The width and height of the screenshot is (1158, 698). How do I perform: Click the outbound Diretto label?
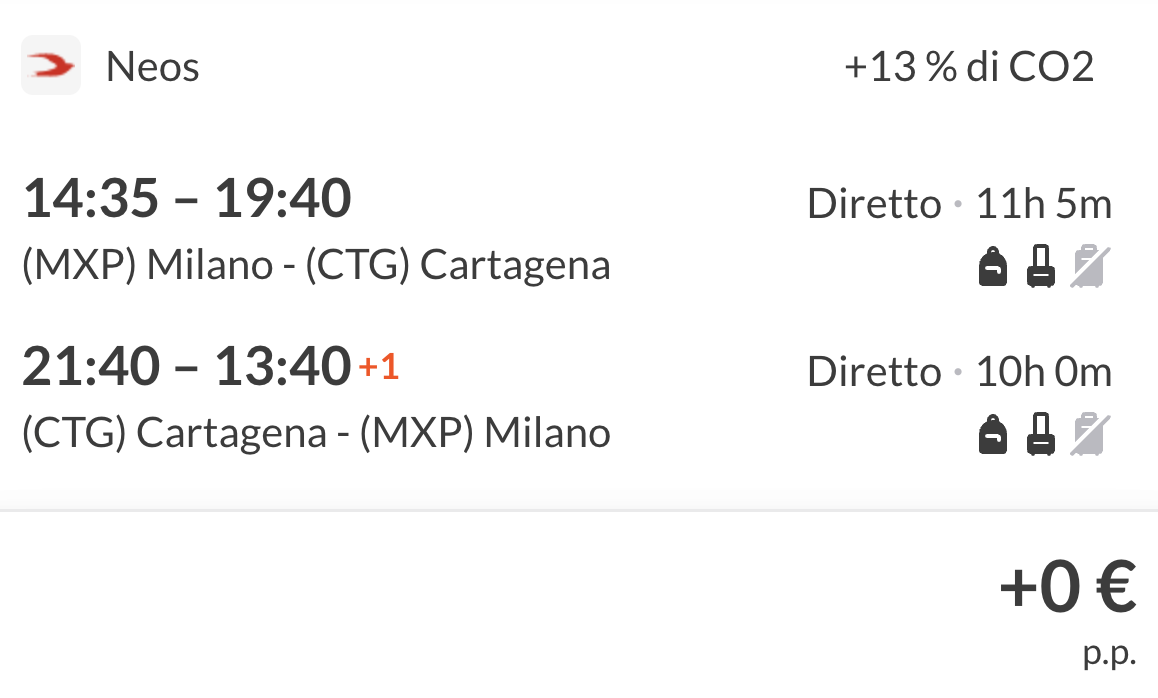click(x=874, y=204)
